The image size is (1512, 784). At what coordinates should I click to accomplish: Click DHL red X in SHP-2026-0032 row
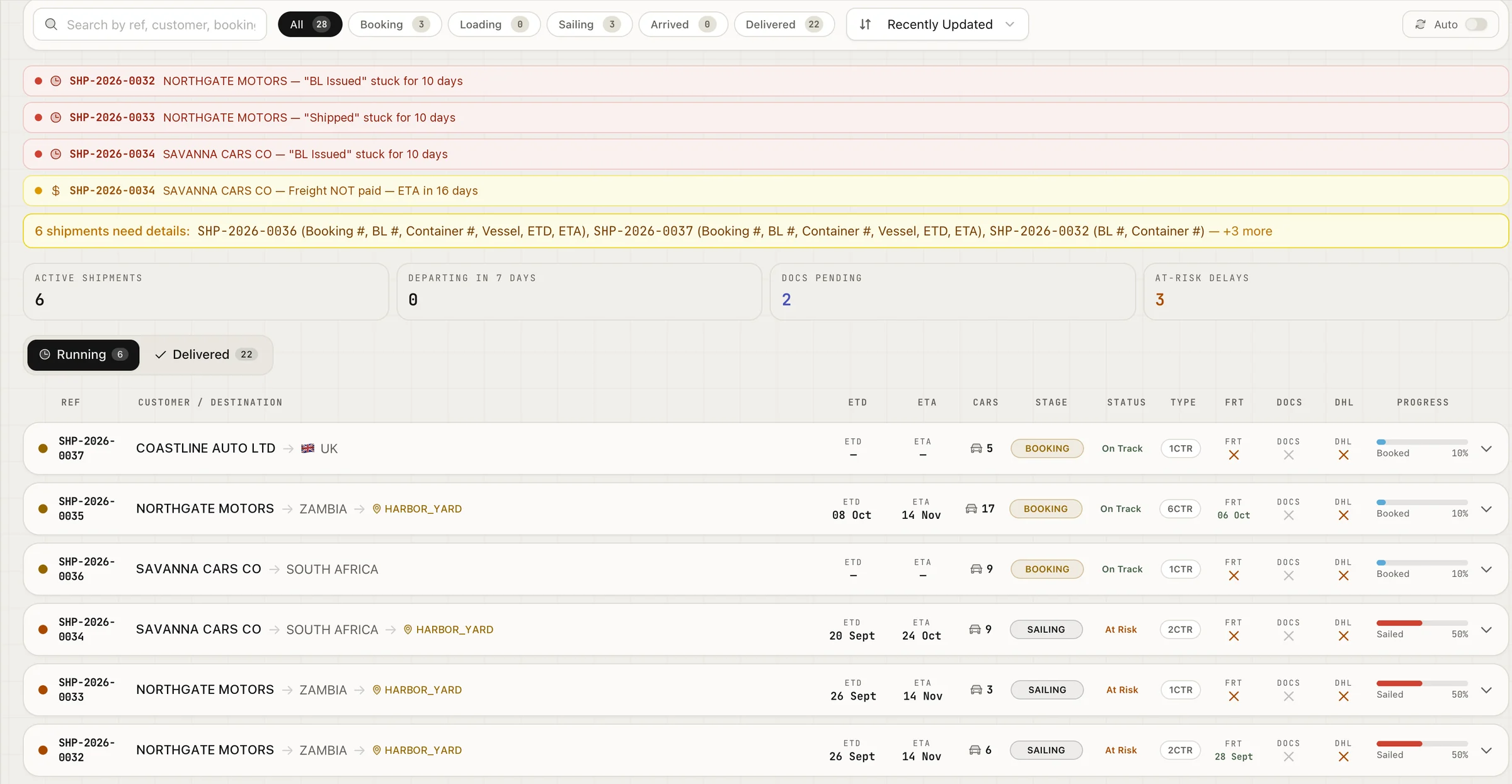[1343, 757]
